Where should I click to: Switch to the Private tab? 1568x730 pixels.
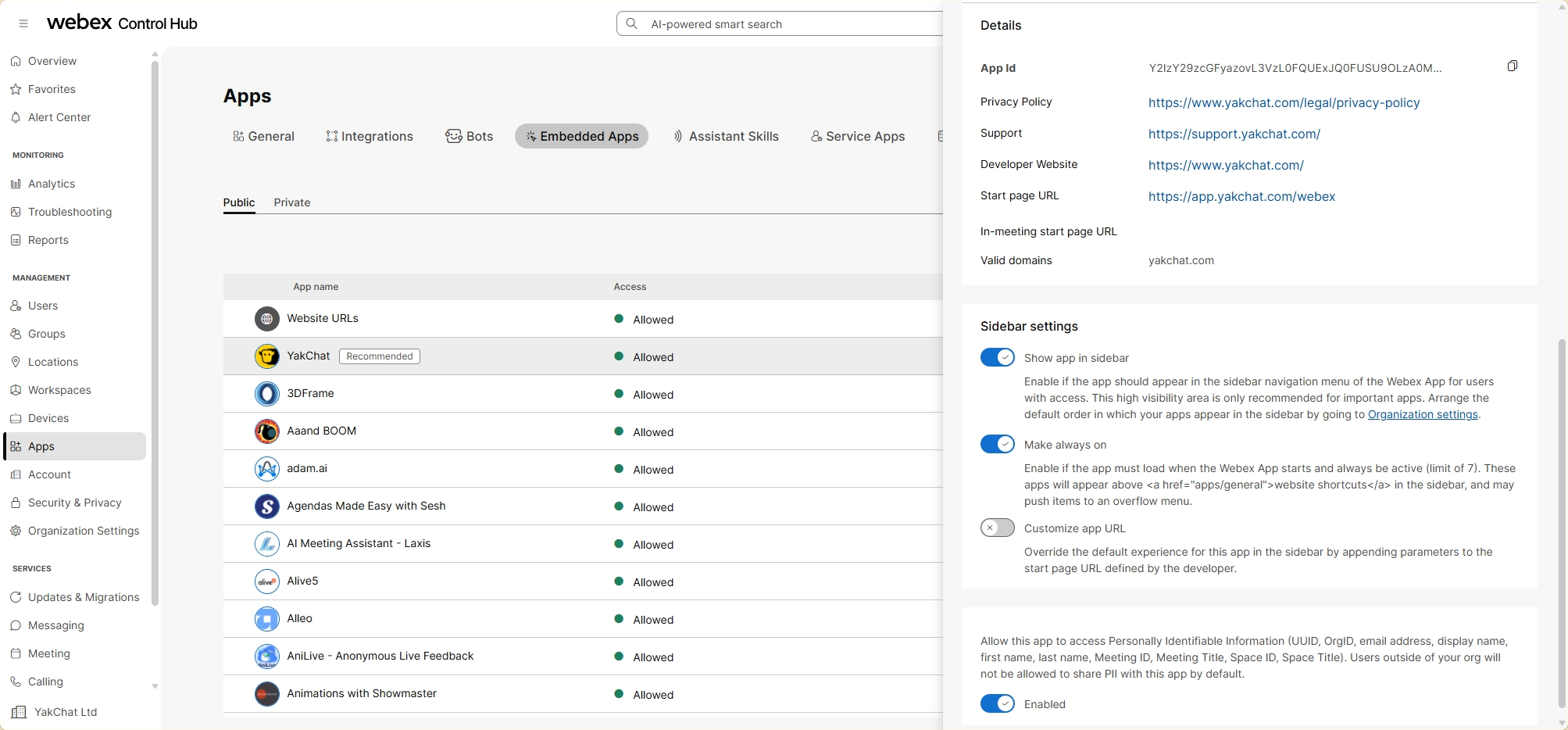(291, 202)
